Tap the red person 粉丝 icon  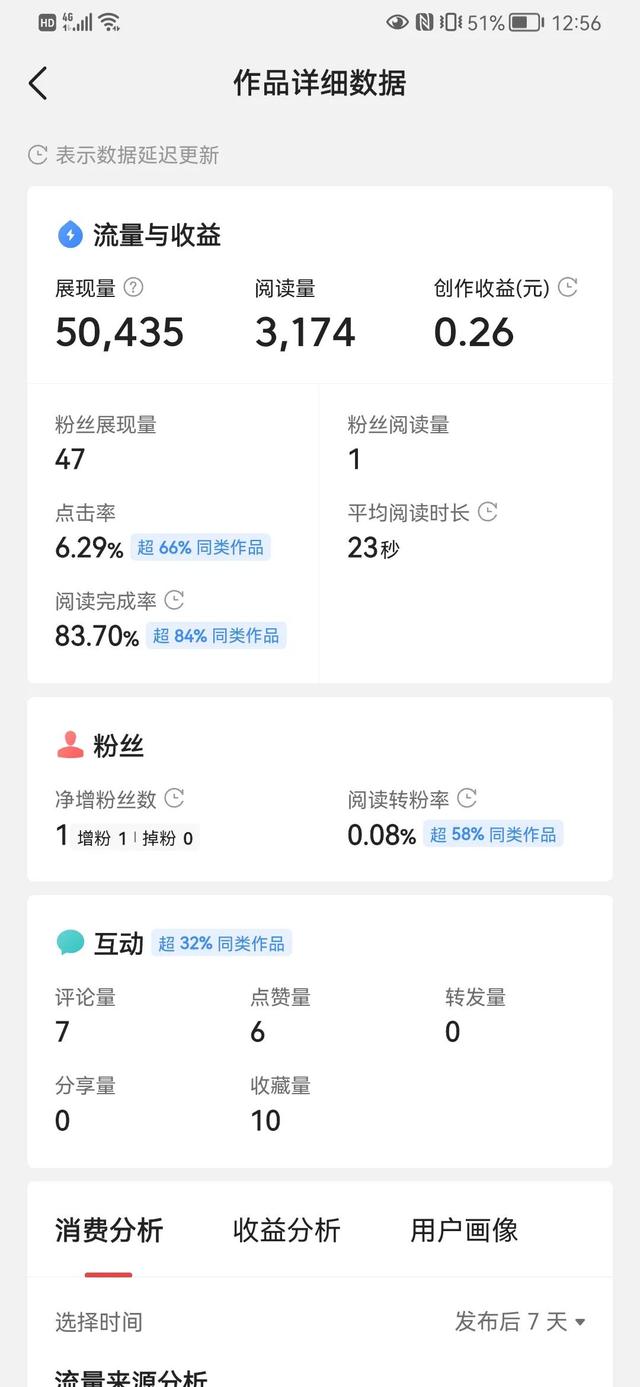click(70, 745)
